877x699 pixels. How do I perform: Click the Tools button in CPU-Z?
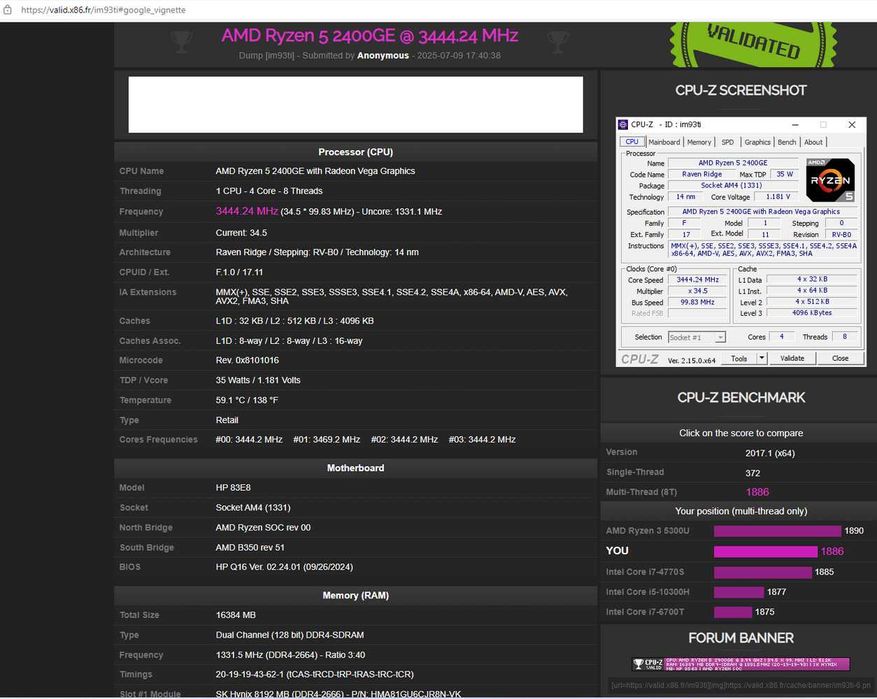[x=739, y=358]
